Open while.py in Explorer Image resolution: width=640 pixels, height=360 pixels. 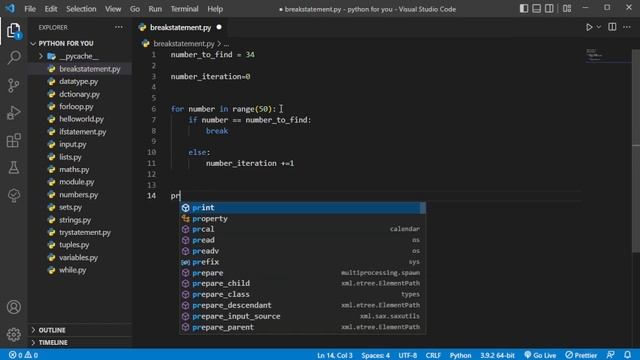coord(73,270)
